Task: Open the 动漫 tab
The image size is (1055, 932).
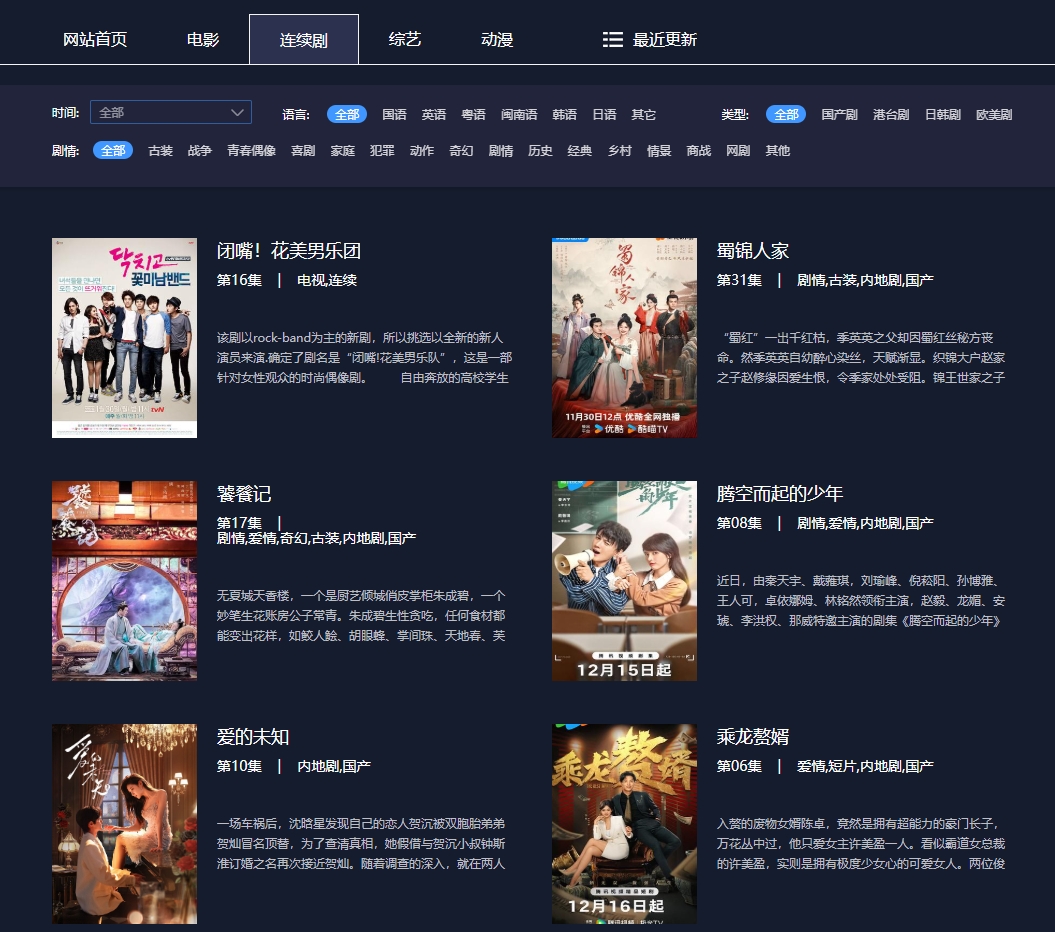Action: click(x=497, y=40)
